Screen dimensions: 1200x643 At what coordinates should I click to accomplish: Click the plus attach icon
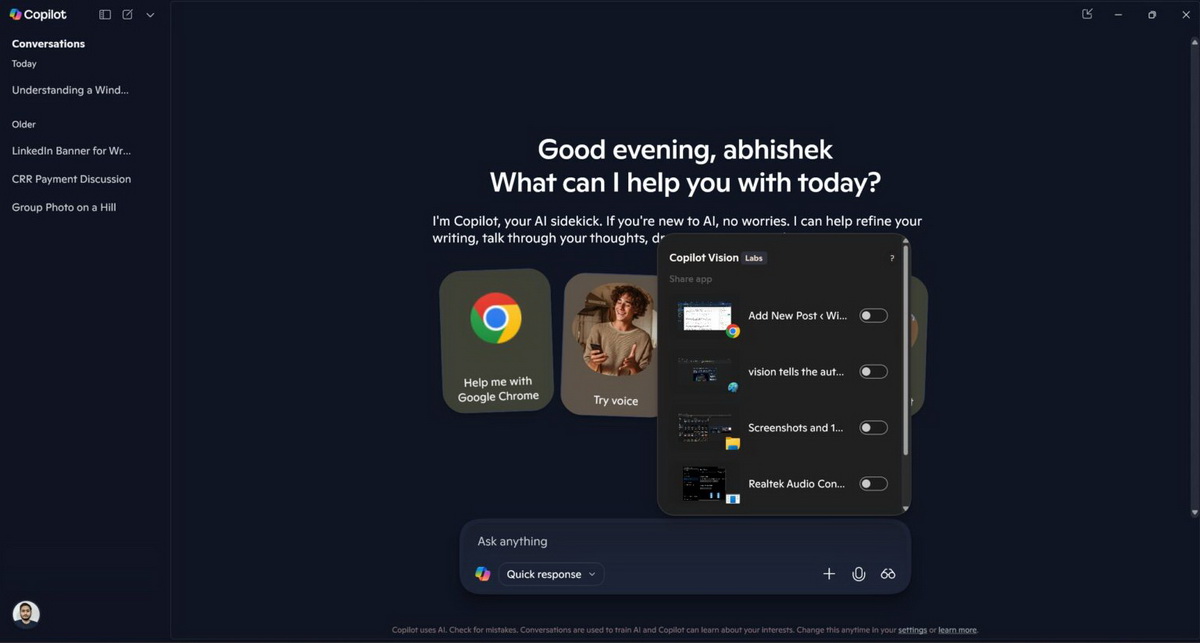click(829, 574)
